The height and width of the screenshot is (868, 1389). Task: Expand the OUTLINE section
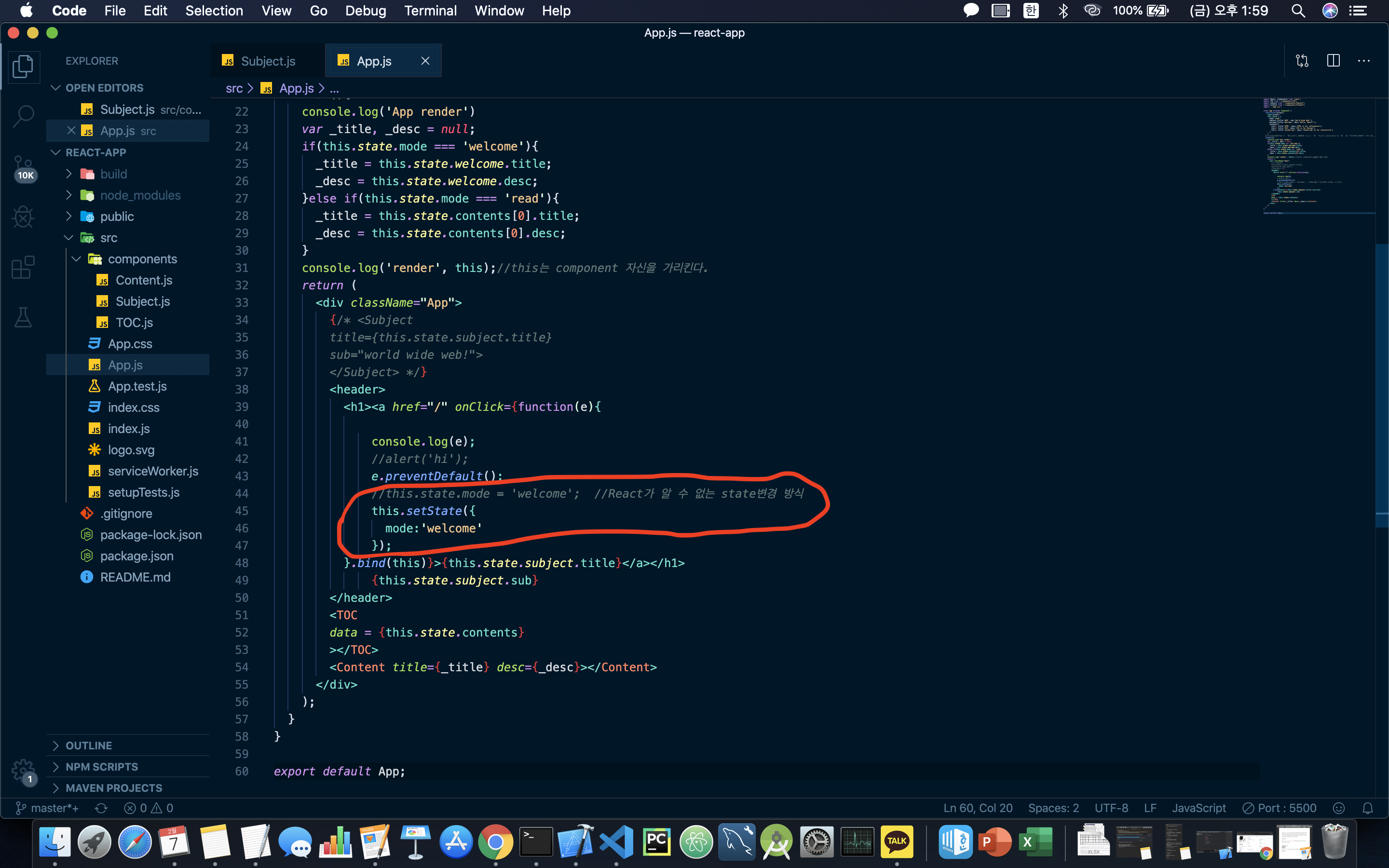click(x=88, y=745)
